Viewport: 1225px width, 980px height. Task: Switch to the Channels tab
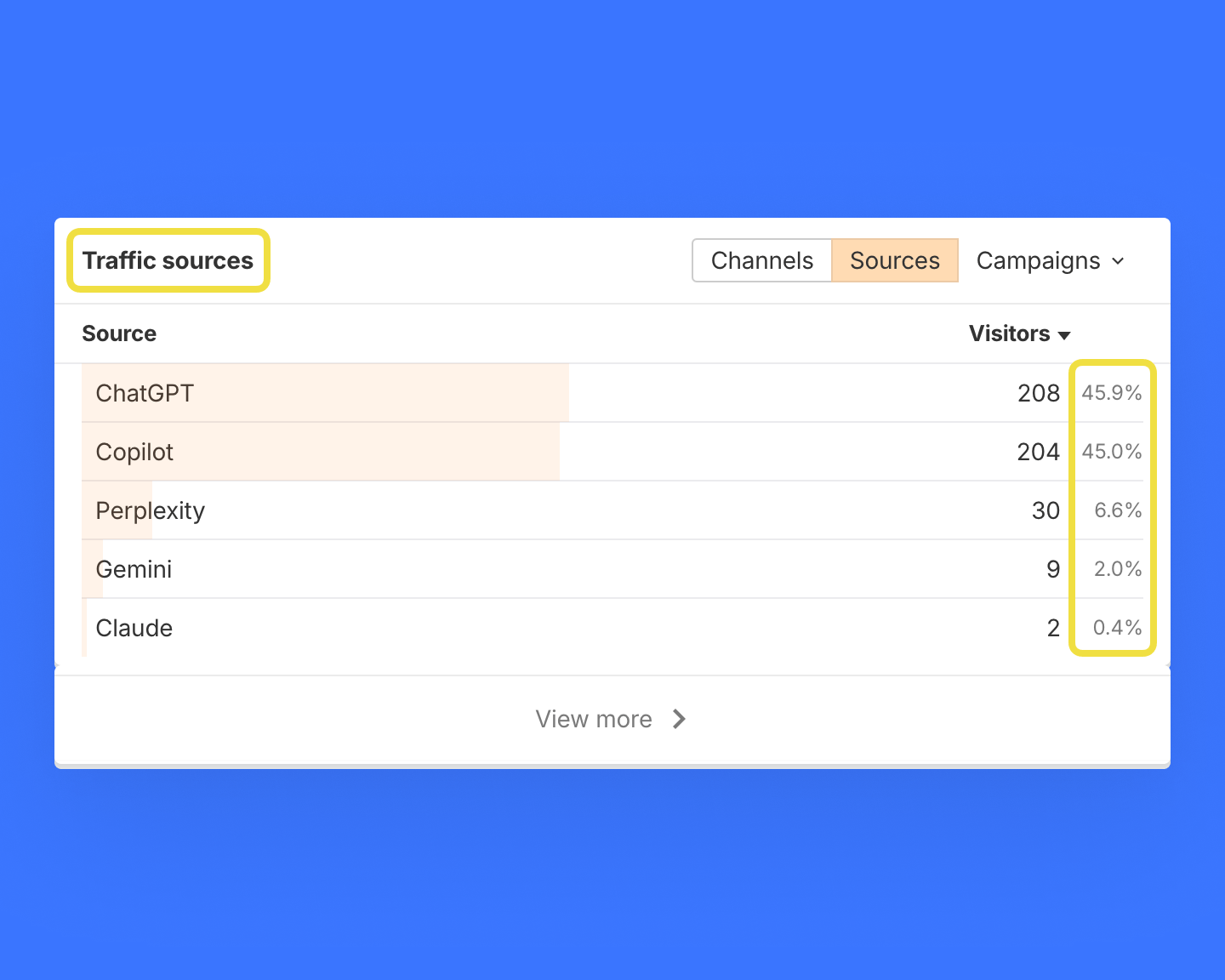point(761,260)
